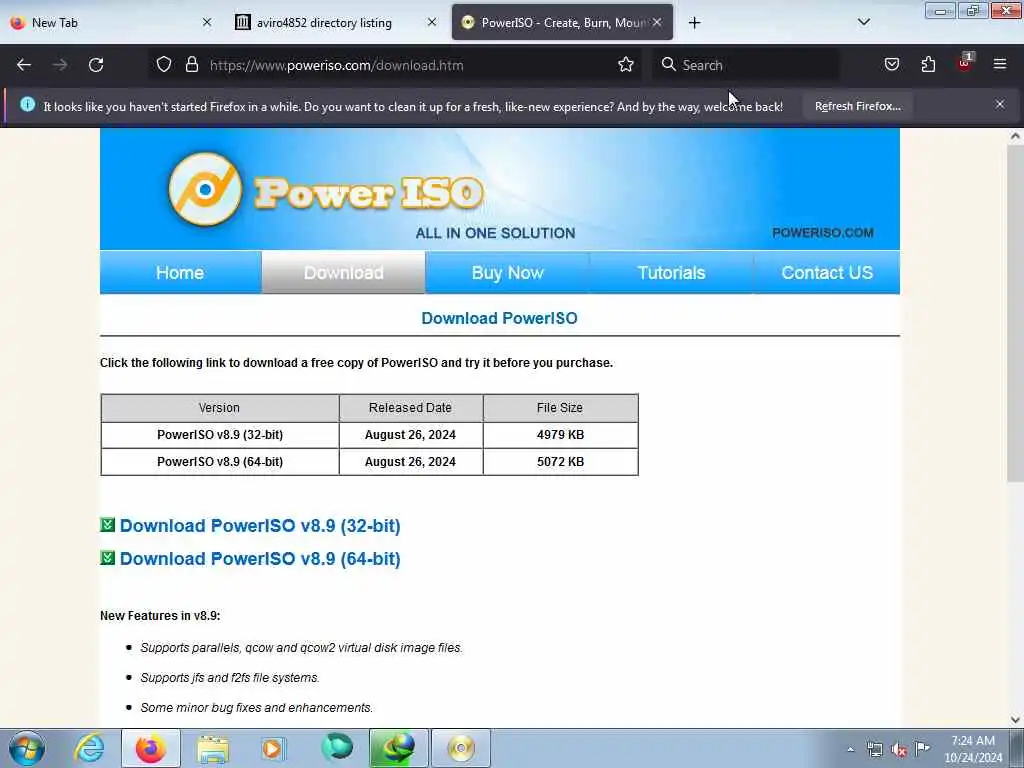Screen dimensions: 1024x768
Task: Click the New Features in v8.9 heading
Action: (160, 616)
